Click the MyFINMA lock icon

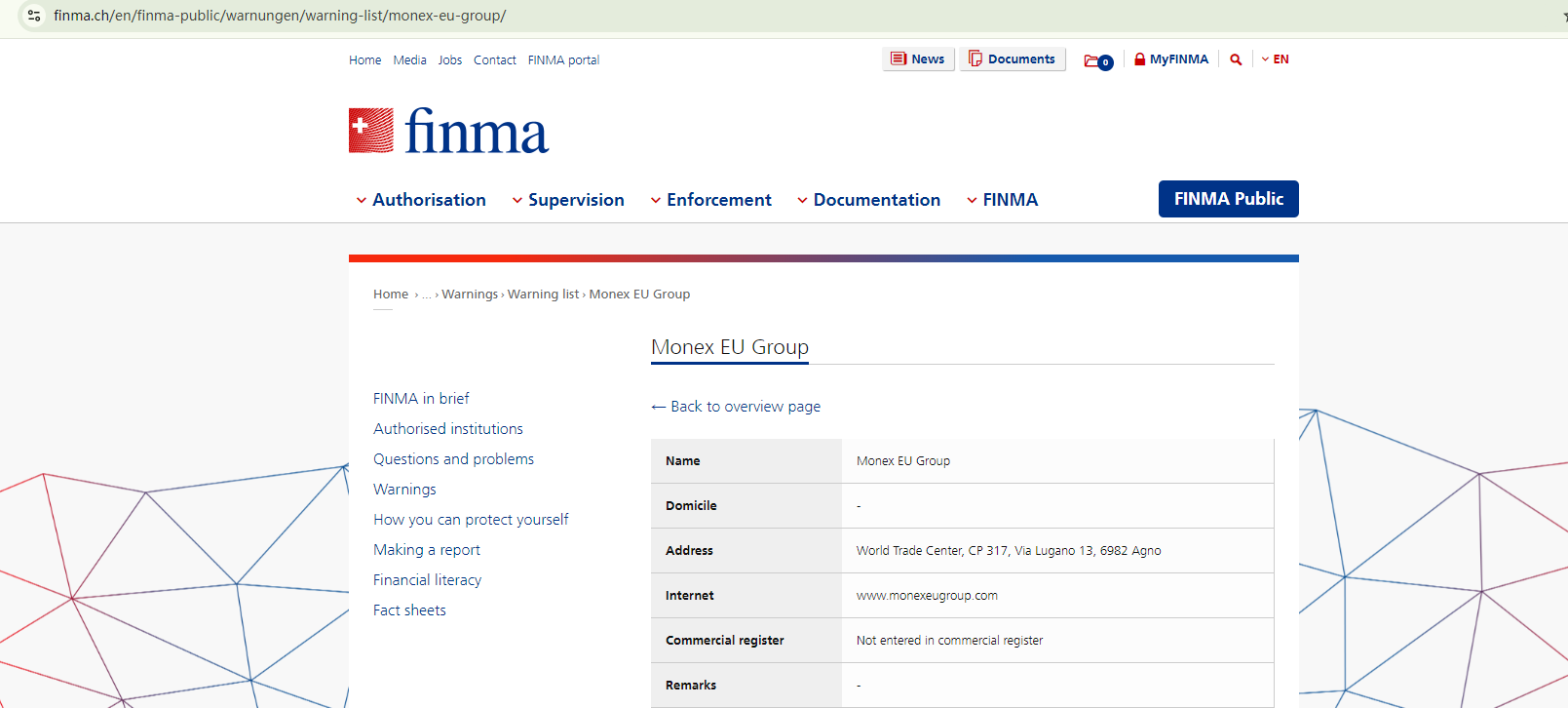(1139, 59)
